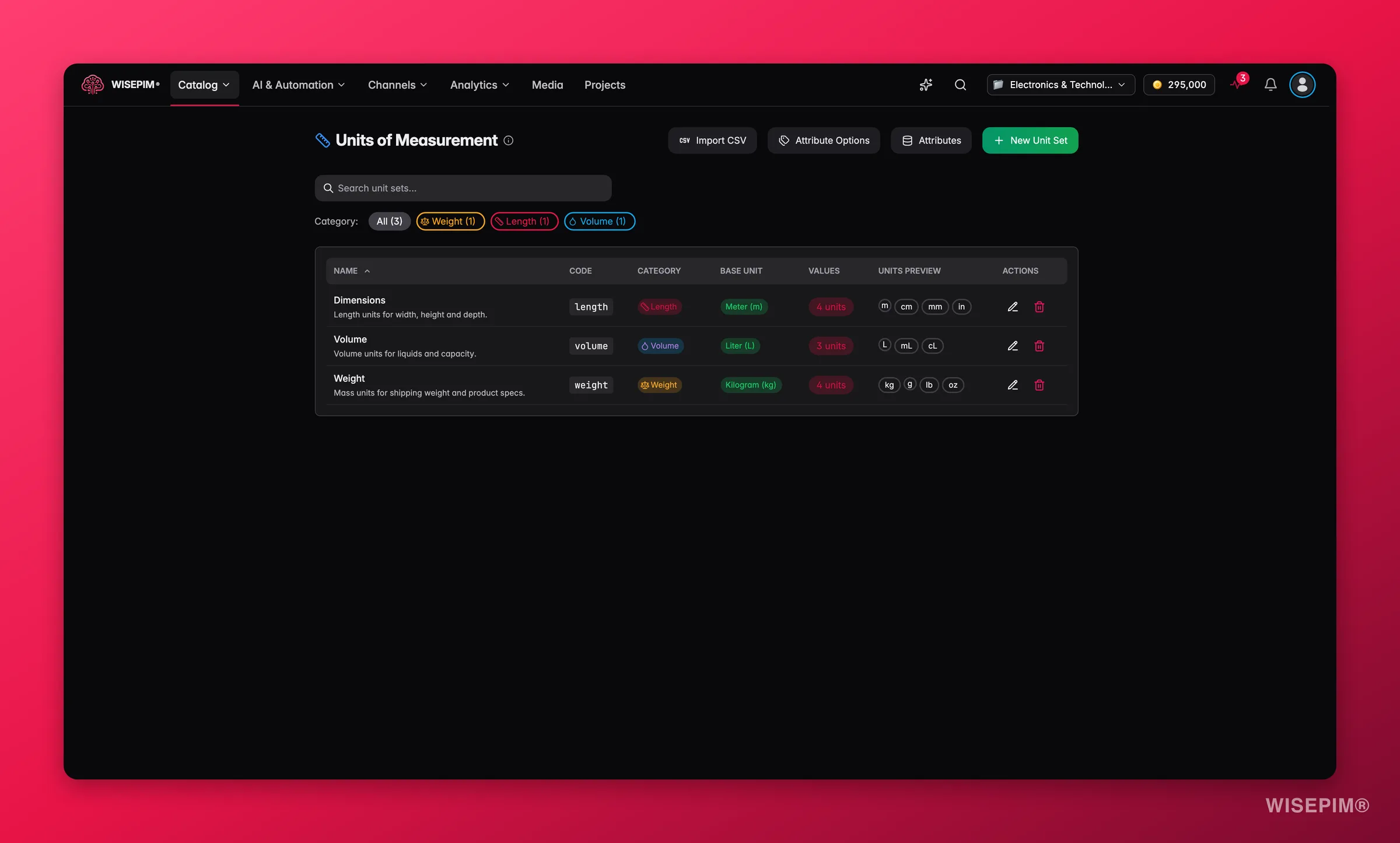Open the user profile avatar
This screenshot has width=1400, height=843.
1302,85
